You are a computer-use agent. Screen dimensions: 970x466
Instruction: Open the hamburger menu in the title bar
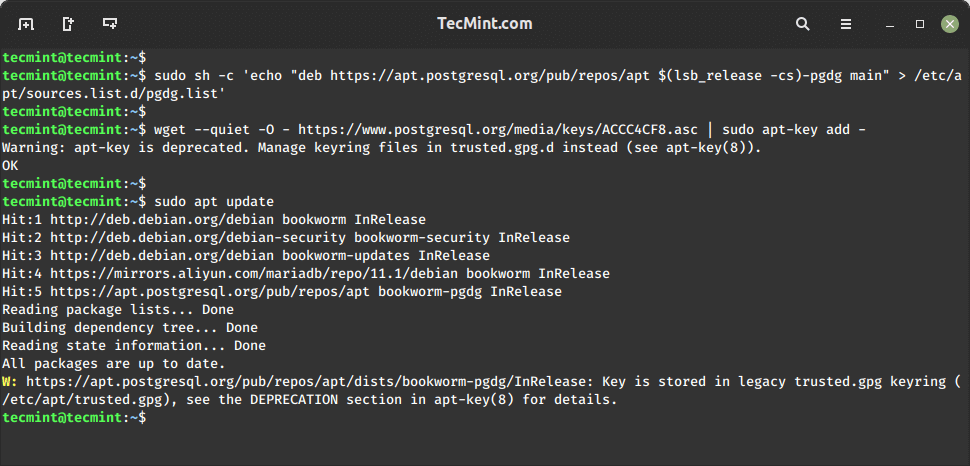(846, 23)
